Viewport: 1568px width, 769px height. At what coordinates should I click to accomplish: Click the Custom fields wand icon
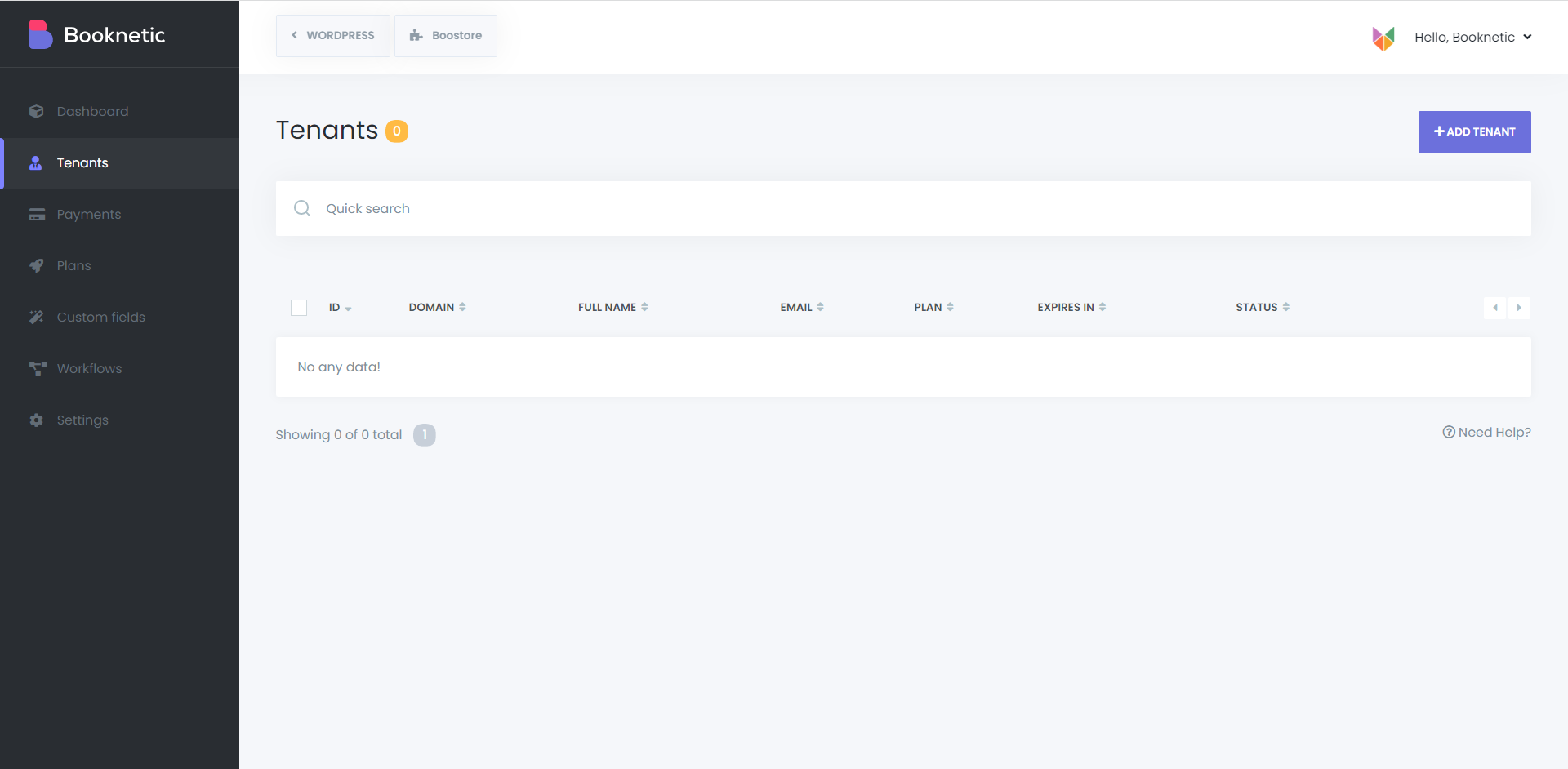(x=37, y=318)
